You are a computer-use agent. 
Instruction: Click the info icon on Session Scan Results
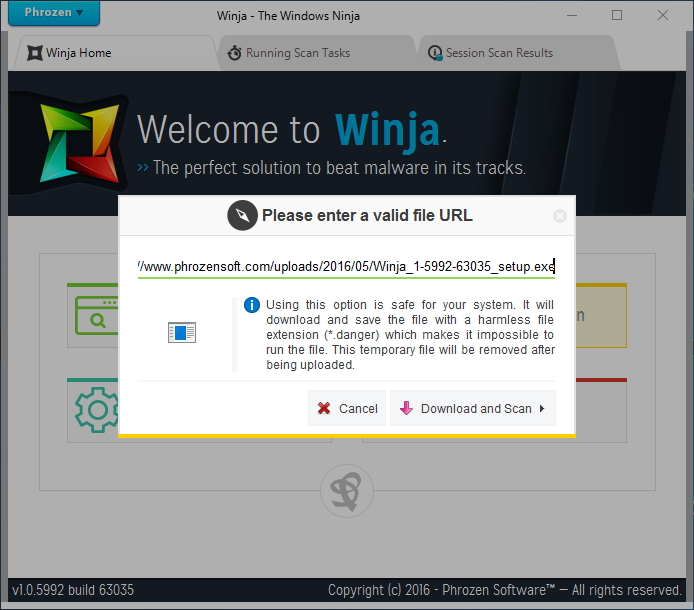pos(435,53)
